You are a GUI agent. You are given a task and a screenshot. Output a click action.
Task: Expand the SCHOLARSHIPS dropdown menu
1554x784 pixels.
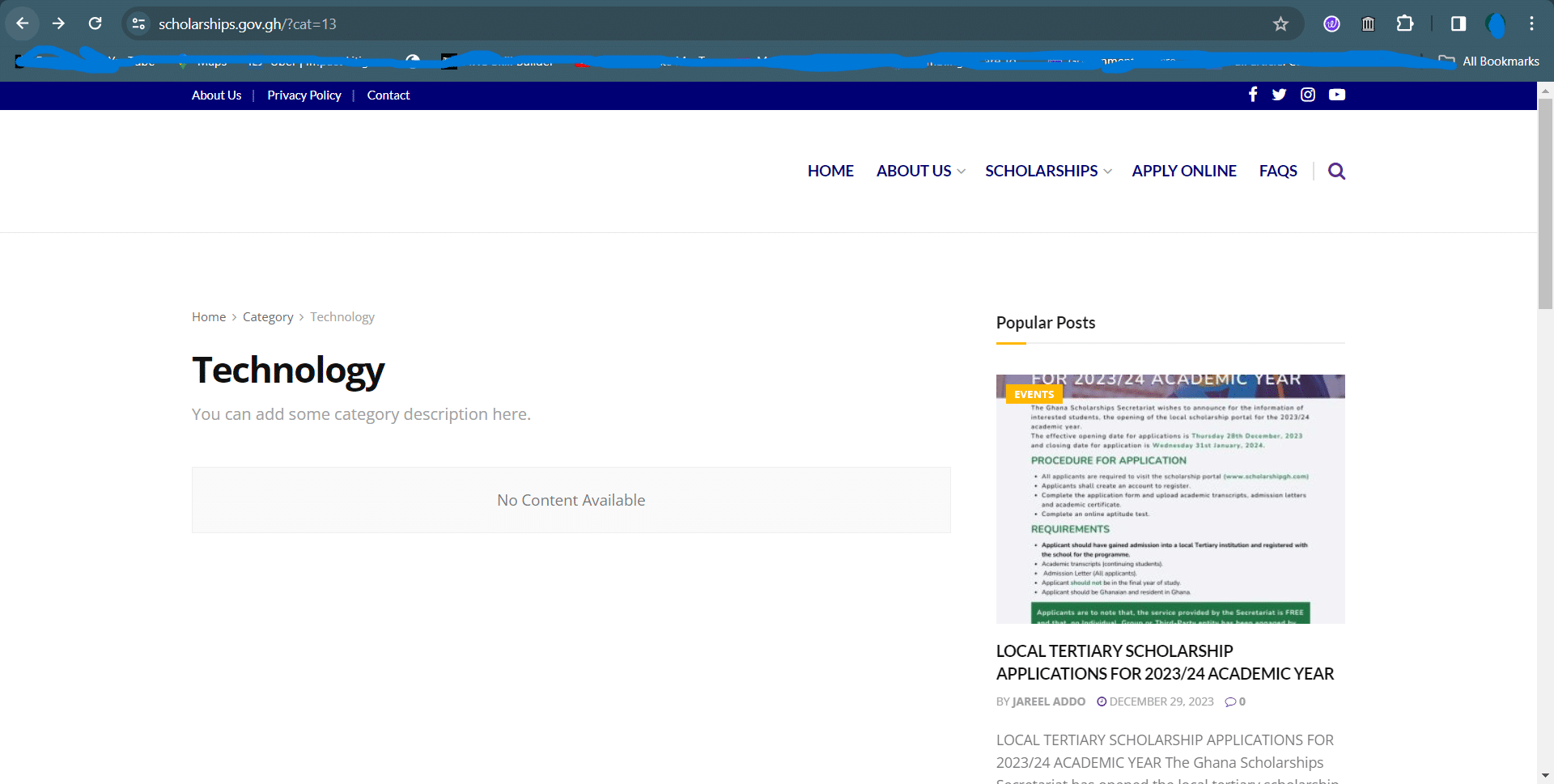(1047, 172)
